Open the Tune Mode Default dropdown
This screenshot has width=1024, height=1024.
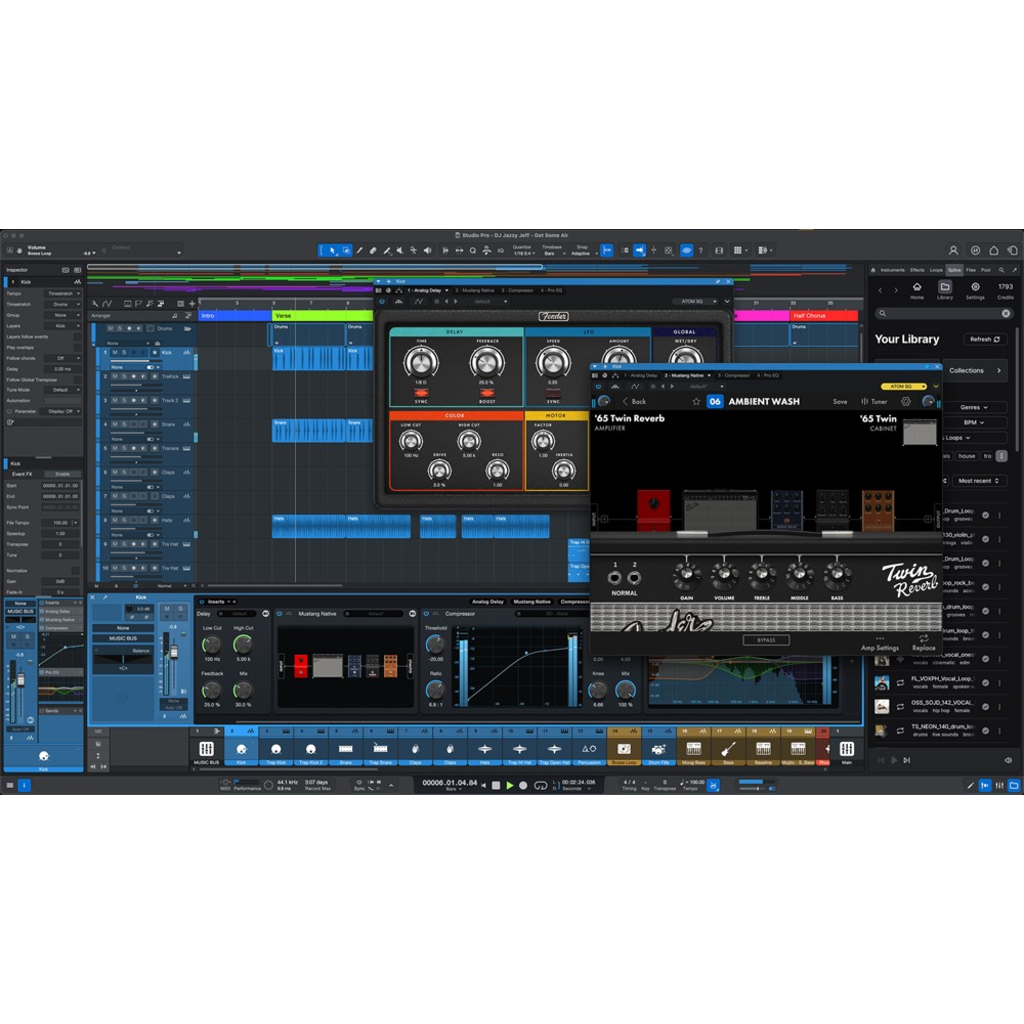tap(62, 390)
